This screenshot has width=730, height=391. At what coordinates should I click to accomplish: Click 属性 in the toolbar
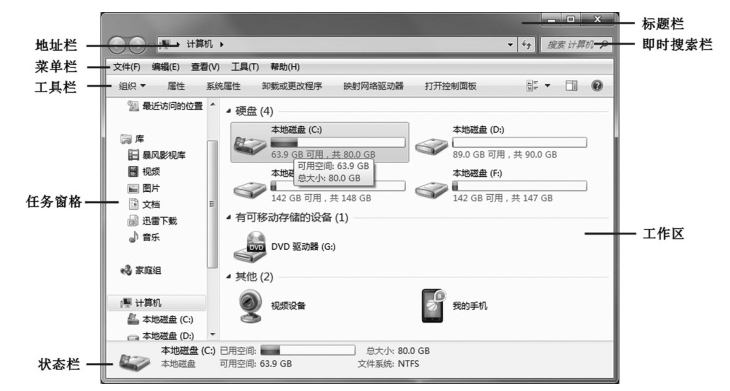tap(176, 86)
